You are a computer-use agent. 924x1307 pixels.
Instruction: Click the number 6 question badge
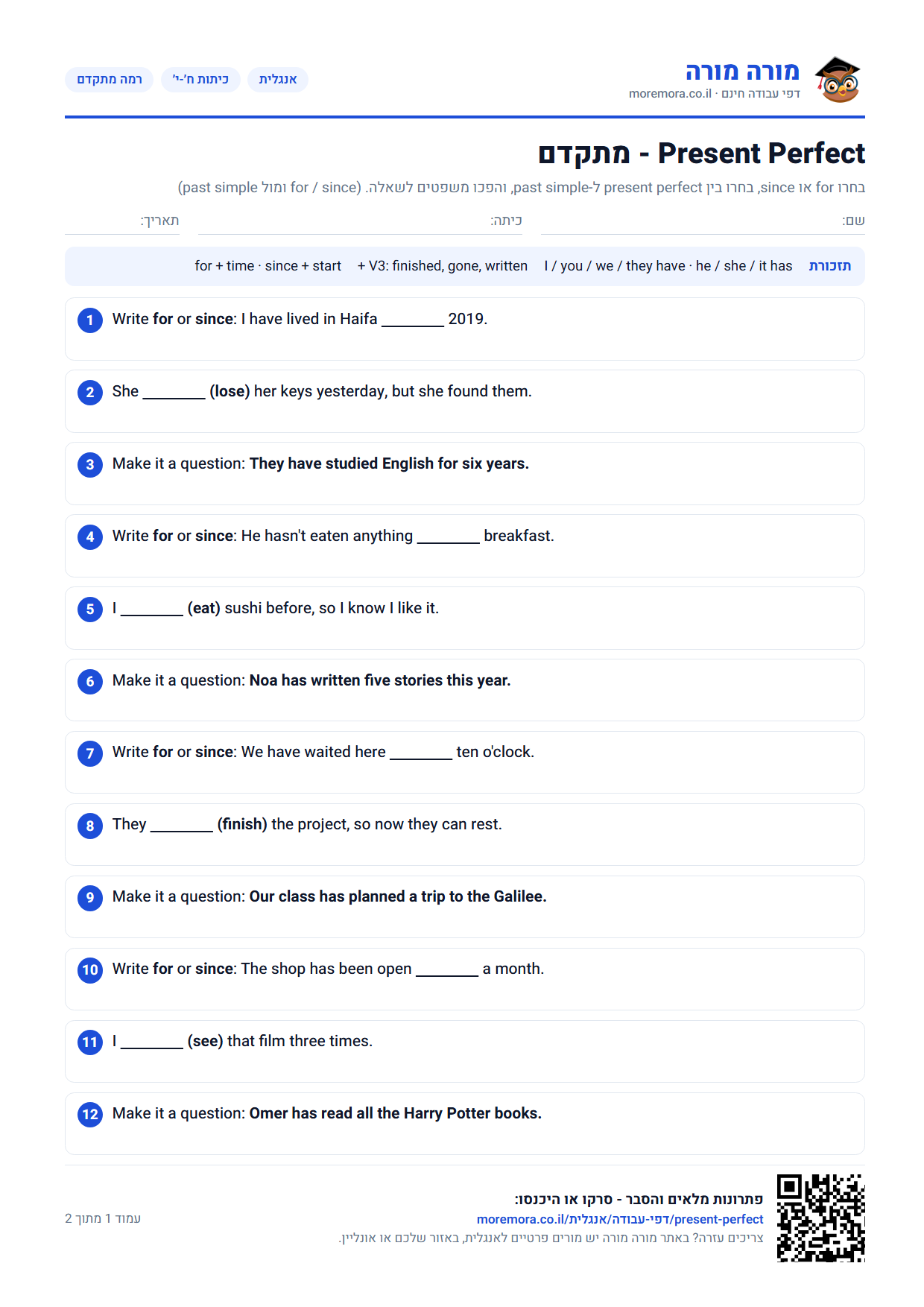click(90, 681)
